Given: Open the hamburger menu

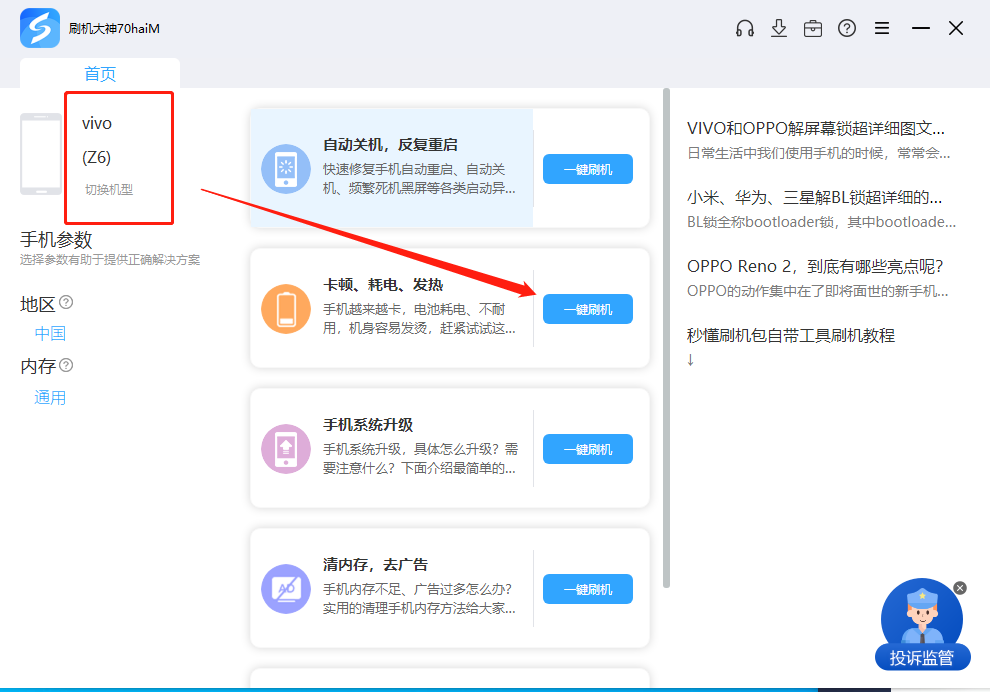Looking at the screenshot, I should pyautogui.click(x=881, y=28).
